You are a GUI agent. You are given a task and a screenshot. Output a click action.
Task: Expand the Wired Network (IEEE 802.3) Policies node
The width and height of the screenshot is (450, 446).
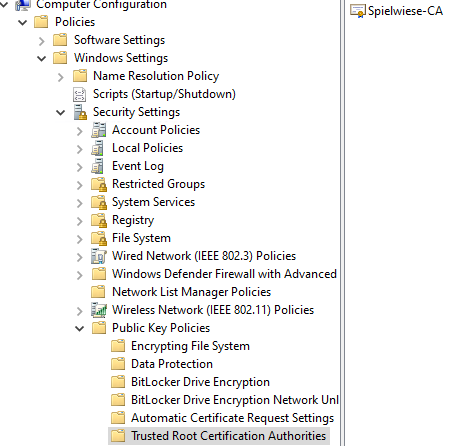pyautogui.click(x=80, y=257)
